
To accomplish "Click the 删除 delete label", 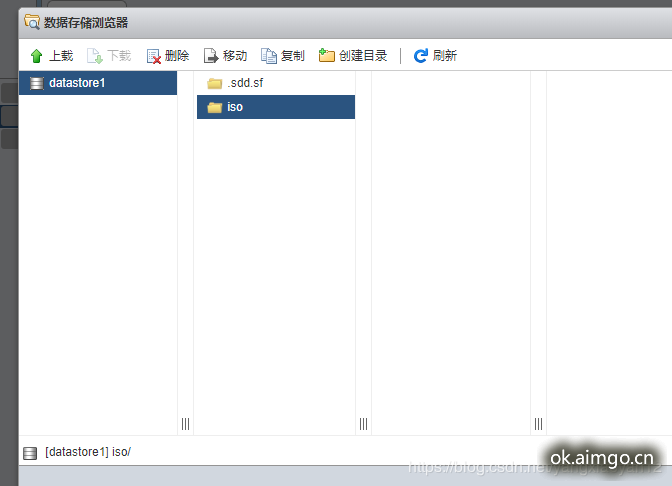I will tap(177, 56).
